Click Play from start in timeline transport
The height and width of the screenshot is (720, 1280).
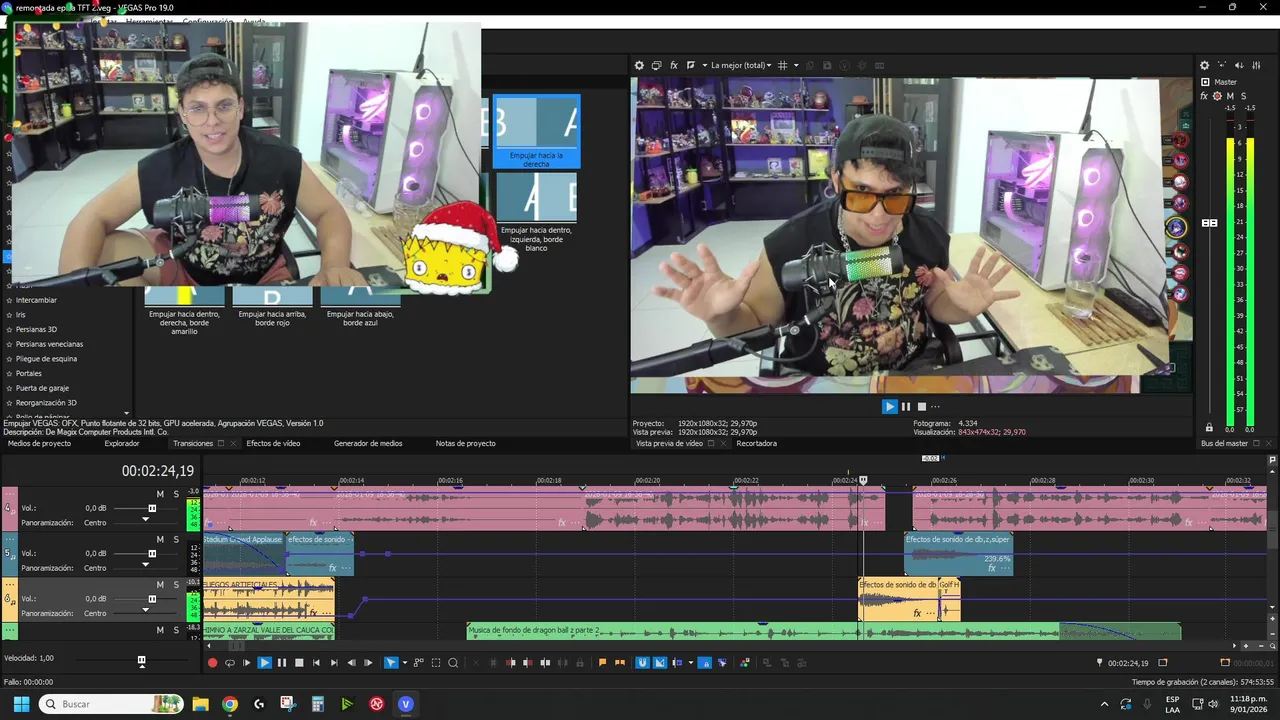click(246, 662)
